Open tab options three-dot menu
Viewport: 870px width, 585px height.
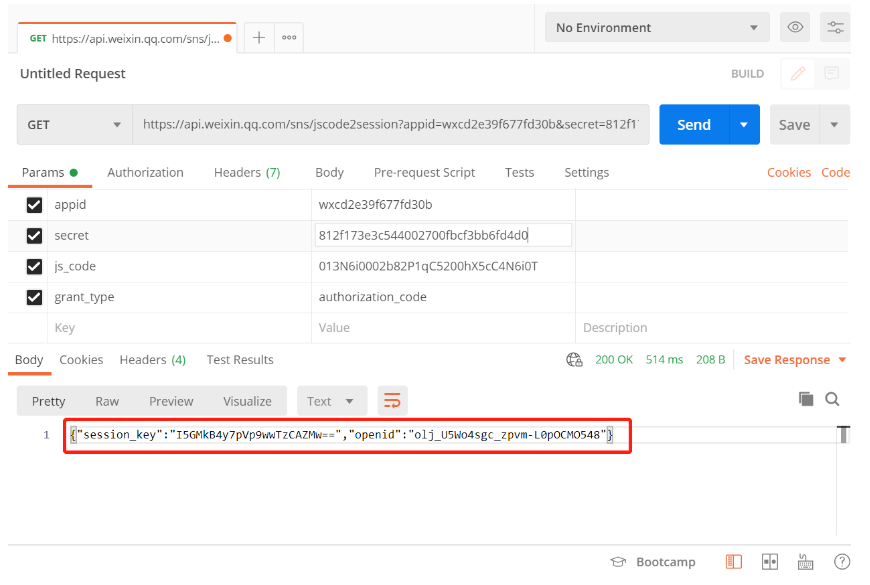(289, 38)
